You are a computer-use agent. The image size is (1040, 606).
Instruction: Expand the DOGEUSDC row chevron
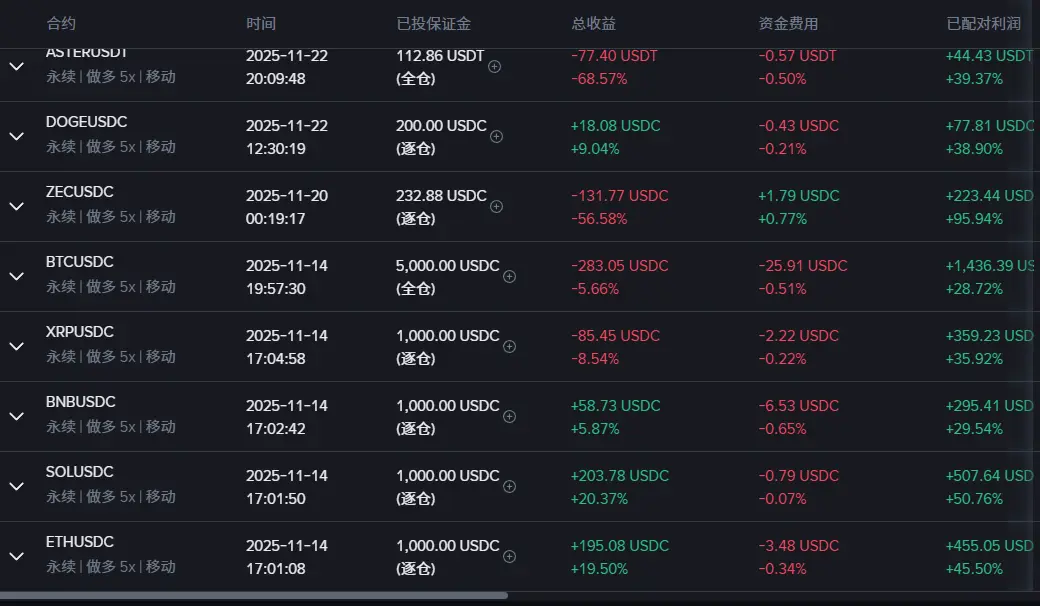click(x=17, y=136)
